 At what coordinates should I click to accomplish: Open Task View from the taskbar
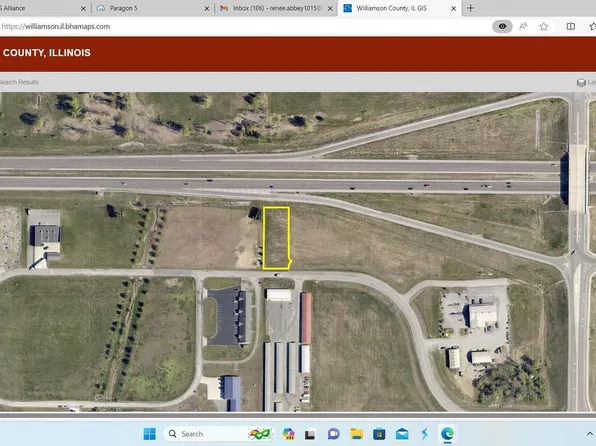310,434
